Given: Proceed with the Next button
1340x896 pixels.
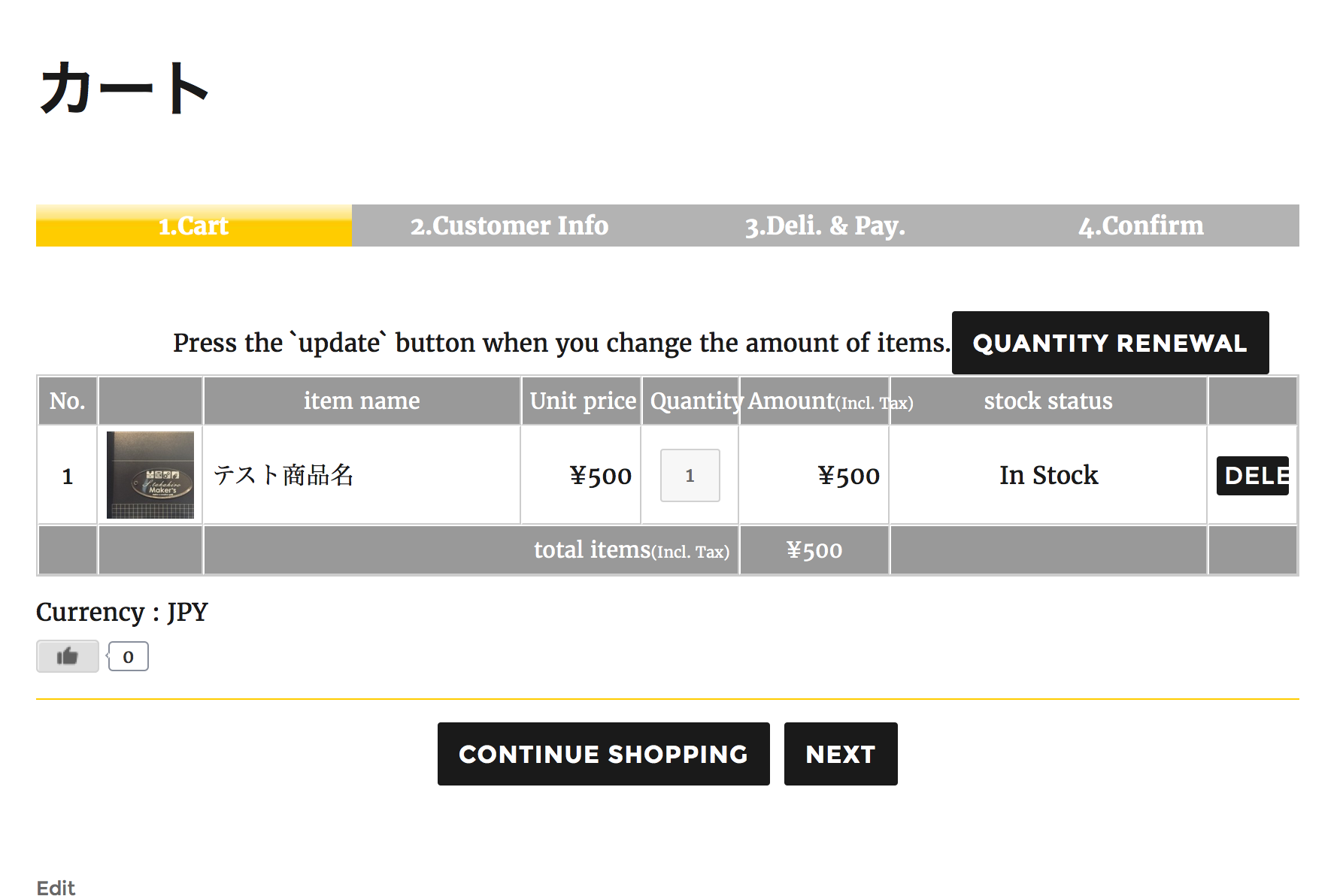Looking at the screenshot, I should tap(841, 754).
